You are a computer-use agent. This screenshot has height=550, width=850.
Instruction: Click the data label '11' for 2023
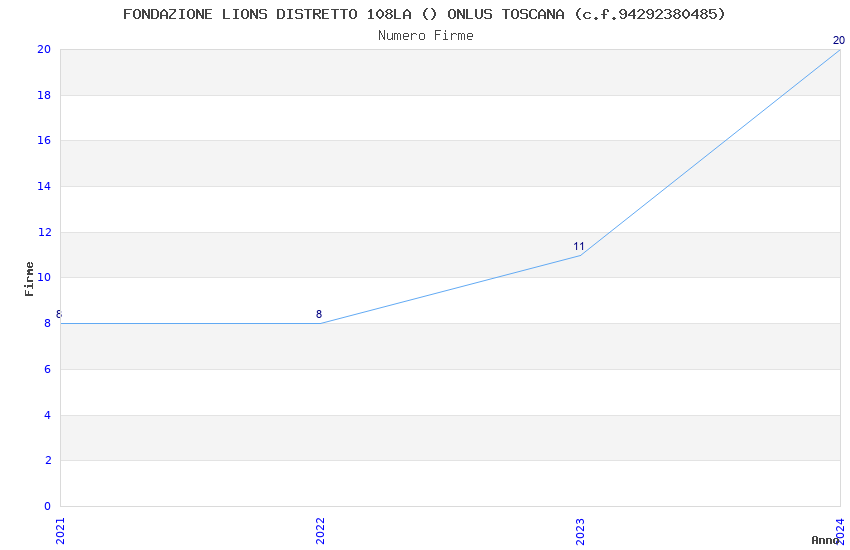[579, 247]
